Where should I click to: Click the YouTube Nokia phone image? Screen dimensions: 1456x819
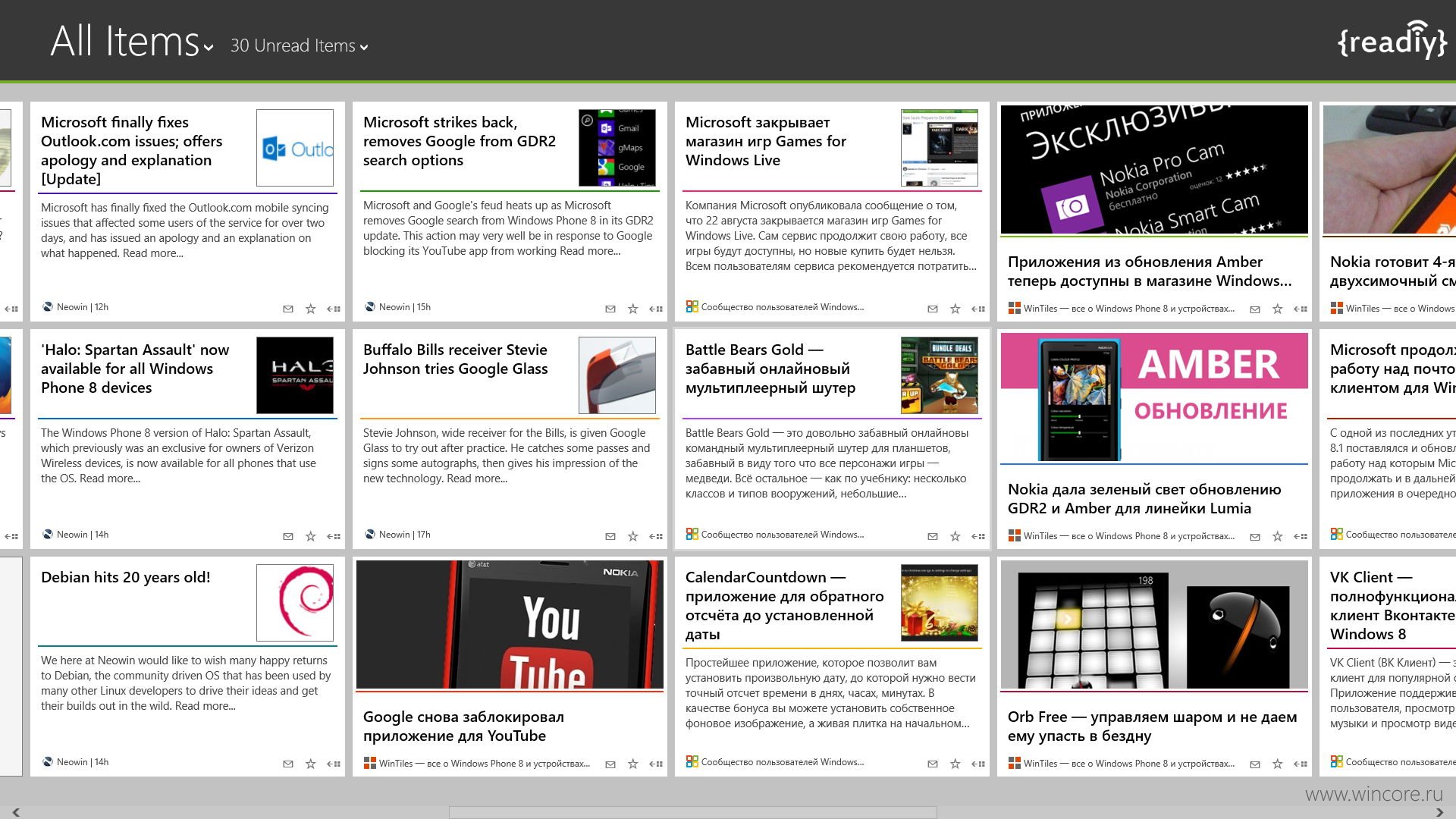point(510,624)
